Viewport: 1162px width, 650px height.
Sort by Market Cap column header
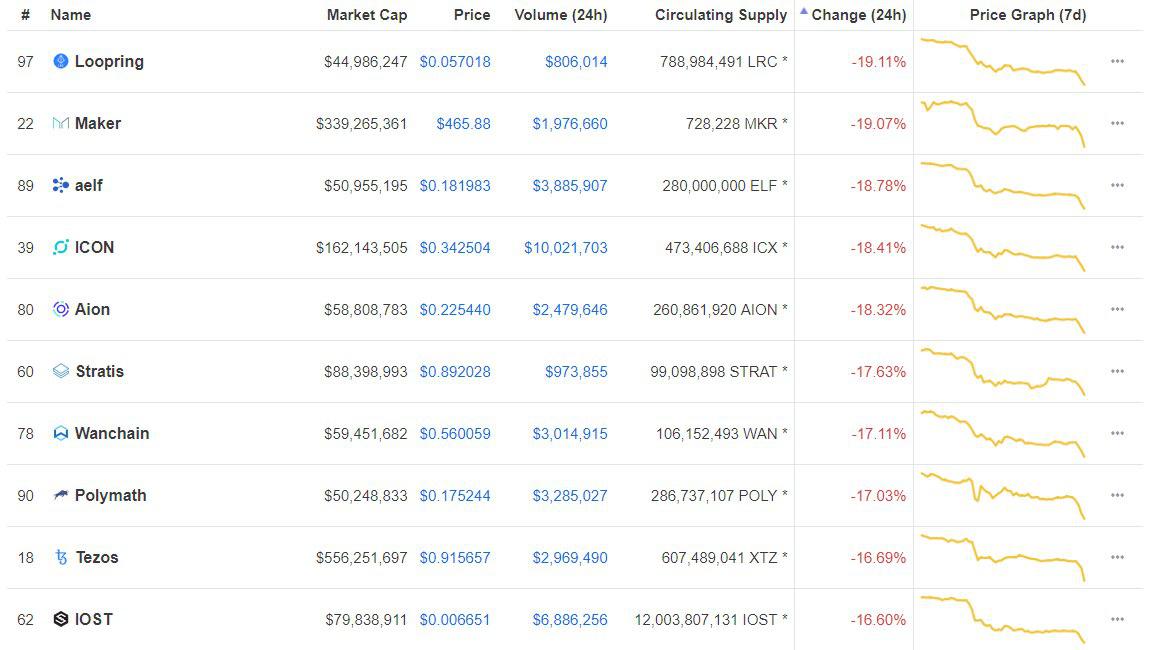(x=366, y=15)
